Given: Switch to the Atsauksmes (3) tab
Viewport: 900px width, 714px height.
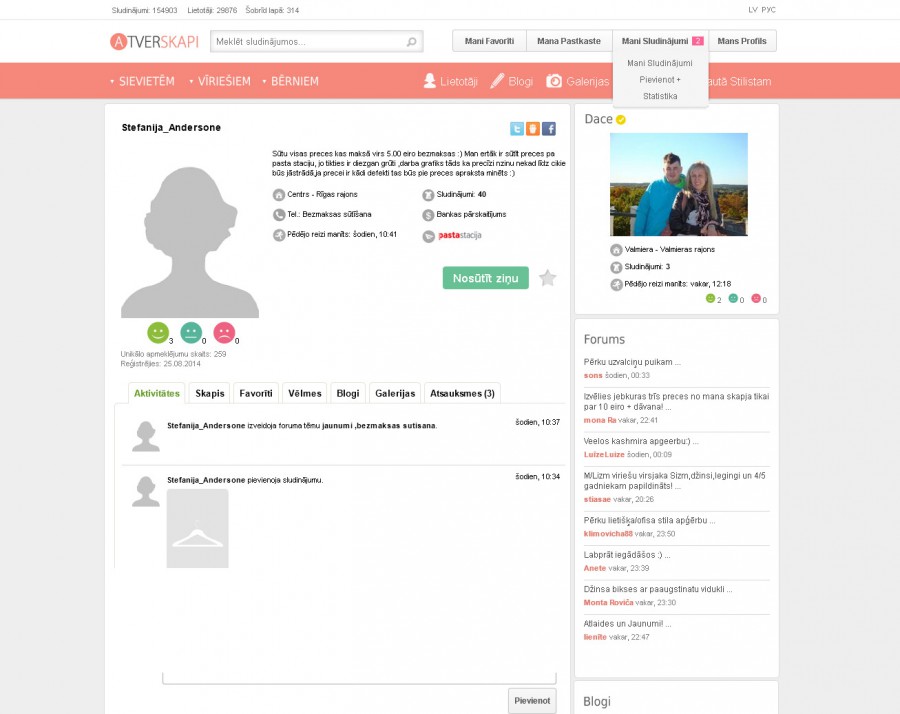Looking at the screenshot, I should 461,393.
